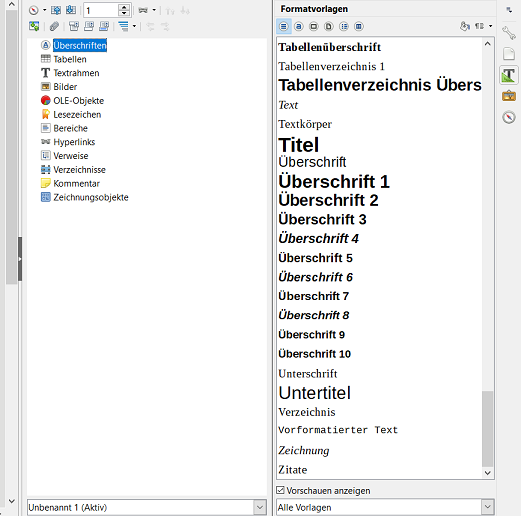Click the Formatvorlagen panel title

tap(314, 9)
